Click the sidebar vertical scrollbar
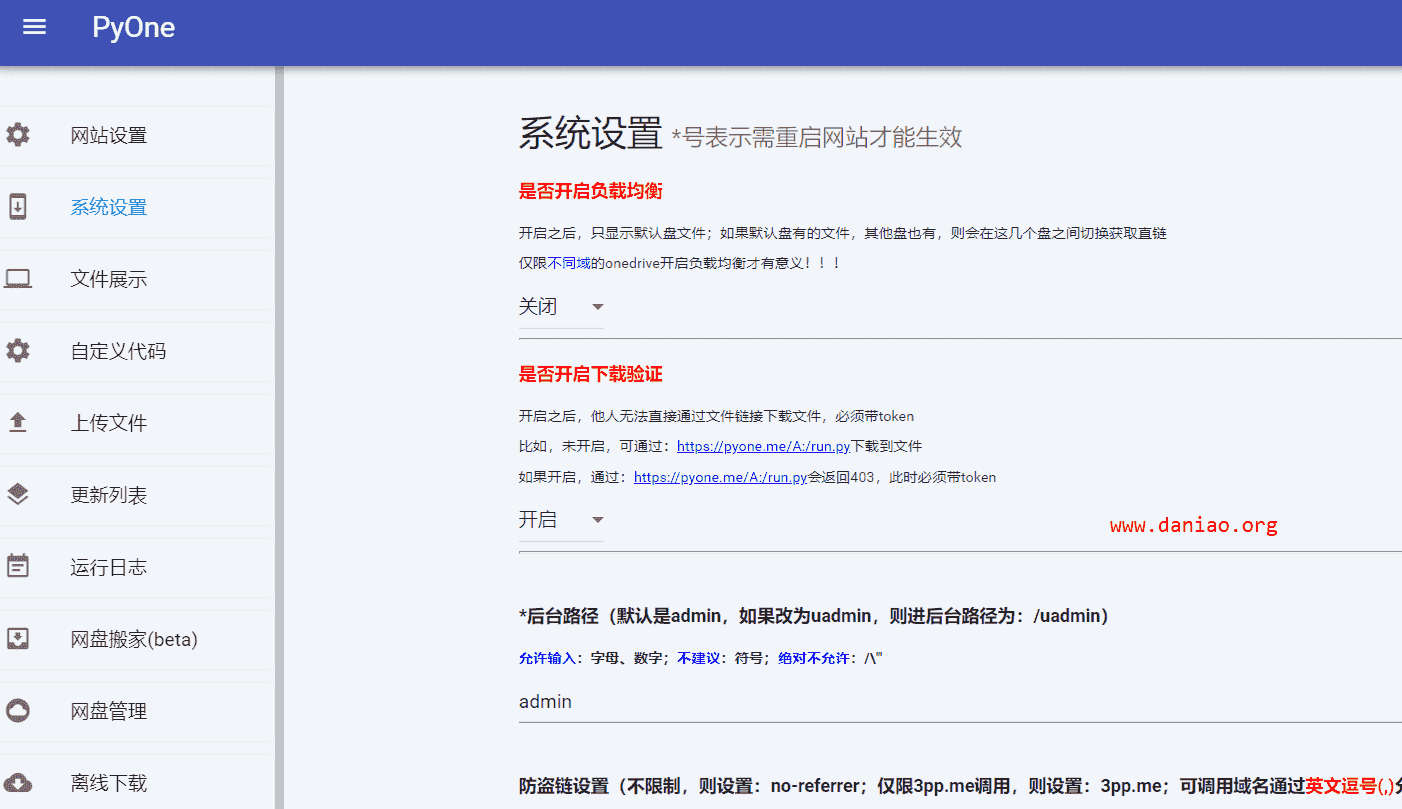This screenshot has width=1402, height=809. tap(279, 437)
